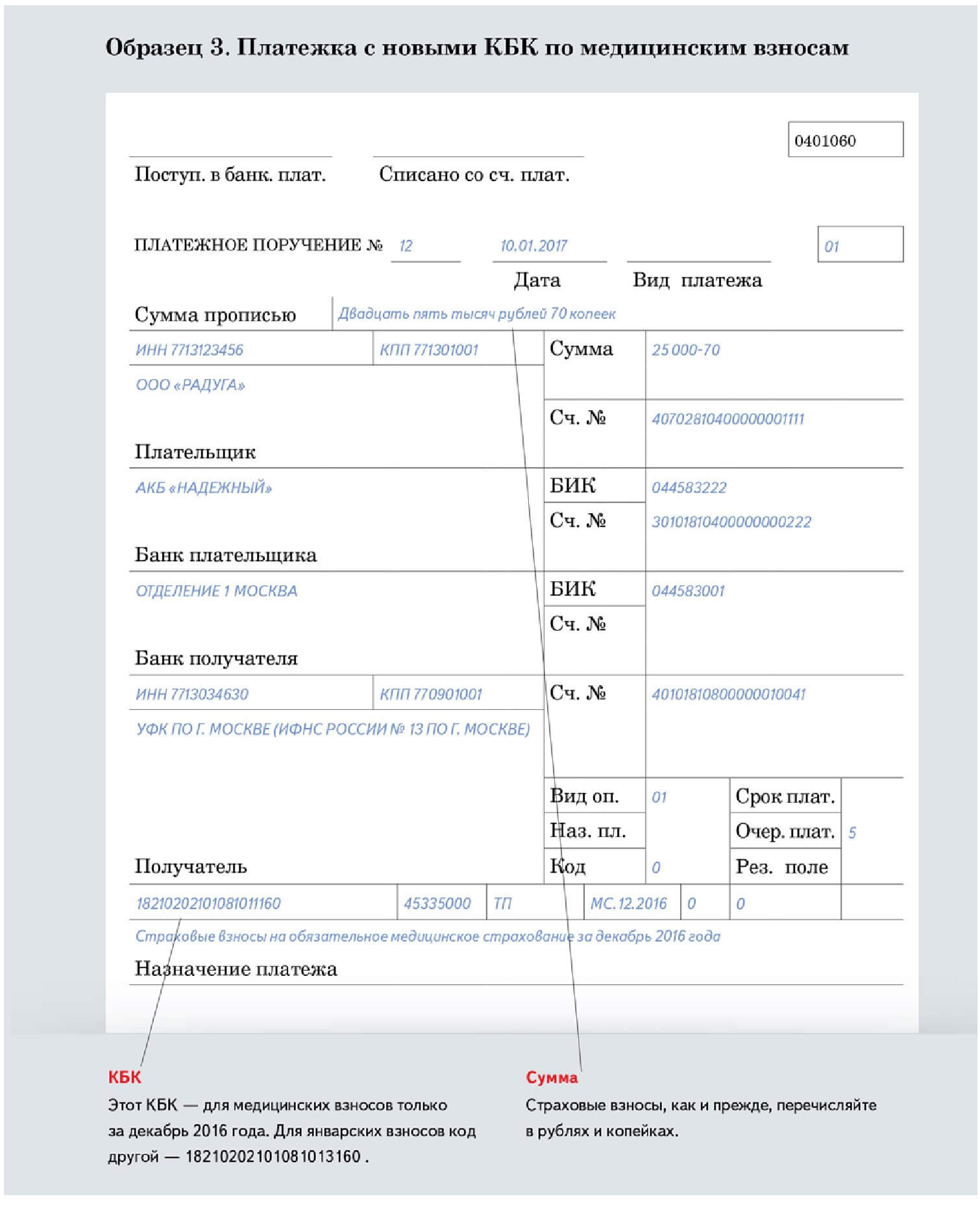The image size is (980, 1205).
Task: Select the amount in words field
Action: 617,314
